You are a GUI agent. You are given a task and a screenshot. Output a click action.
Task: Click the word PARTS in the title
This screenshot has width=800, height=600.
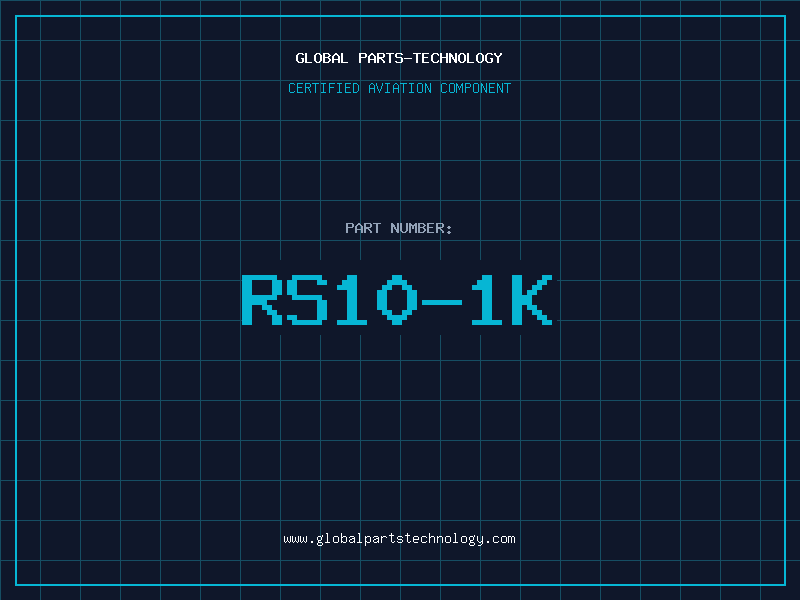[381, 58]
